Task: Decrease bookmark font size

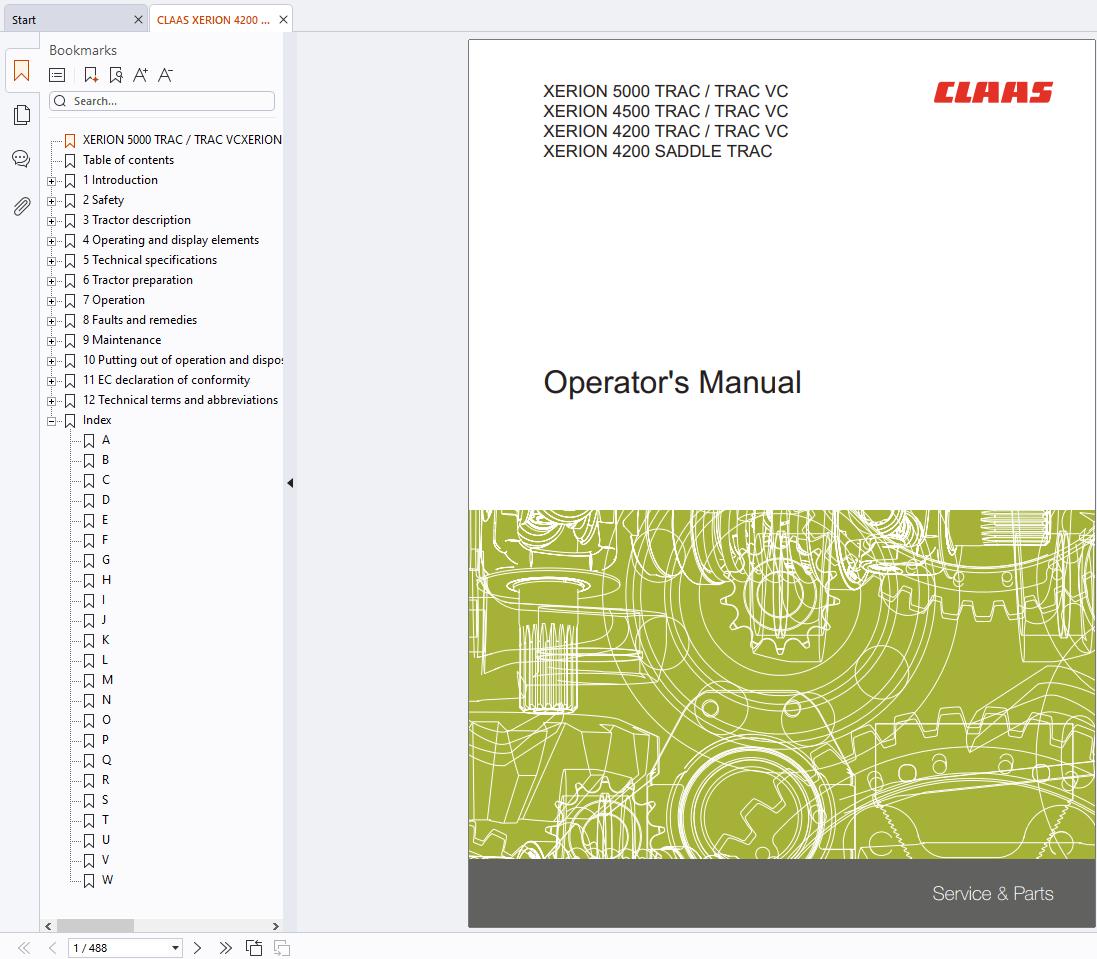Action: pos(166,75)
